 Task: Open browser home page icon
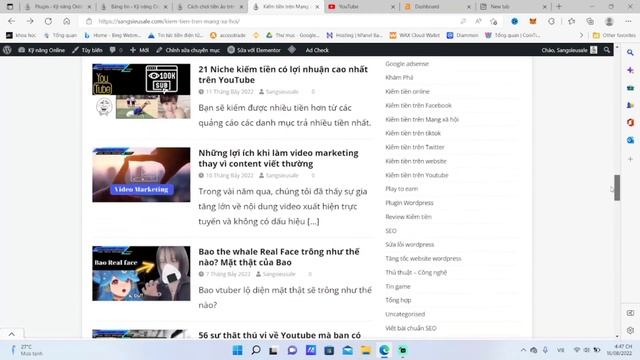[67, 21]
